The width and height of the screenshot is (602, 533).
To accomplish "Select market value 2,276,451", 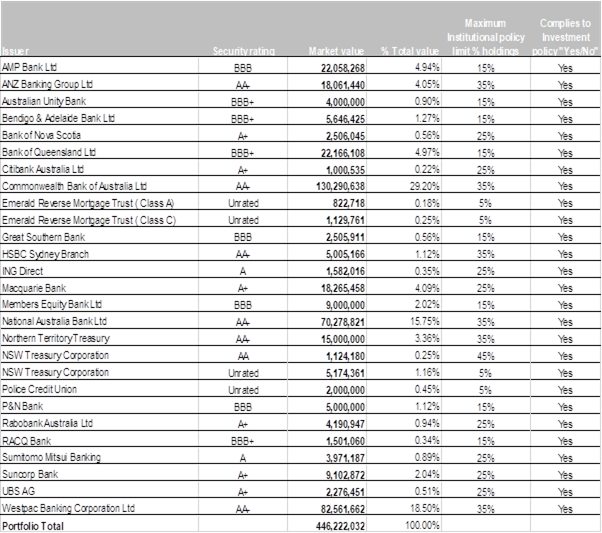I will (x=346, y=492).
